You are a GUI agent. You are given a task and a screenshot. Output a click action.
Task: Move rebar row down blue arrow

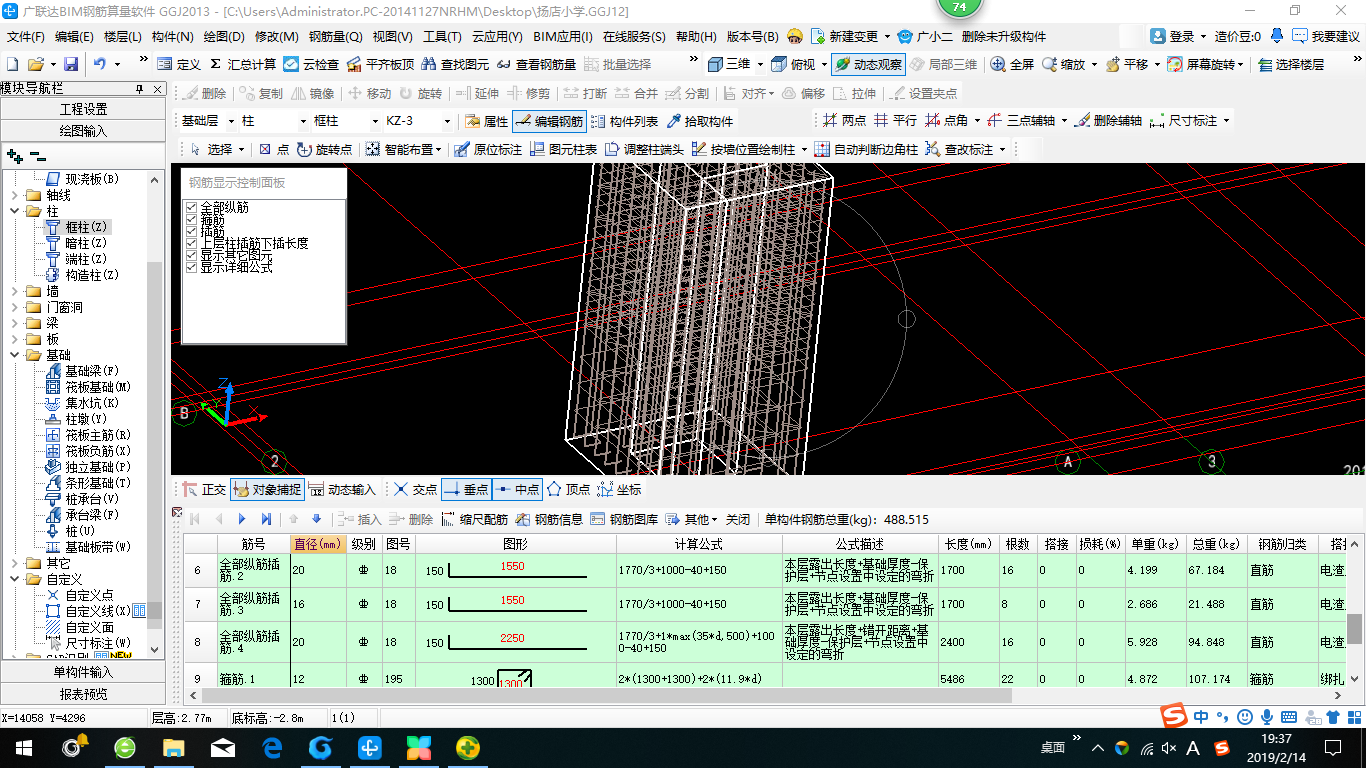tap(317, 519)
